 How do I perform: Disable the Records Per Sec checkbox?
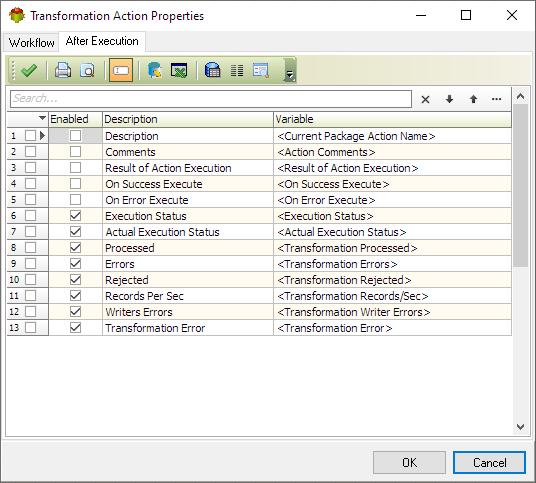[75, 296]
